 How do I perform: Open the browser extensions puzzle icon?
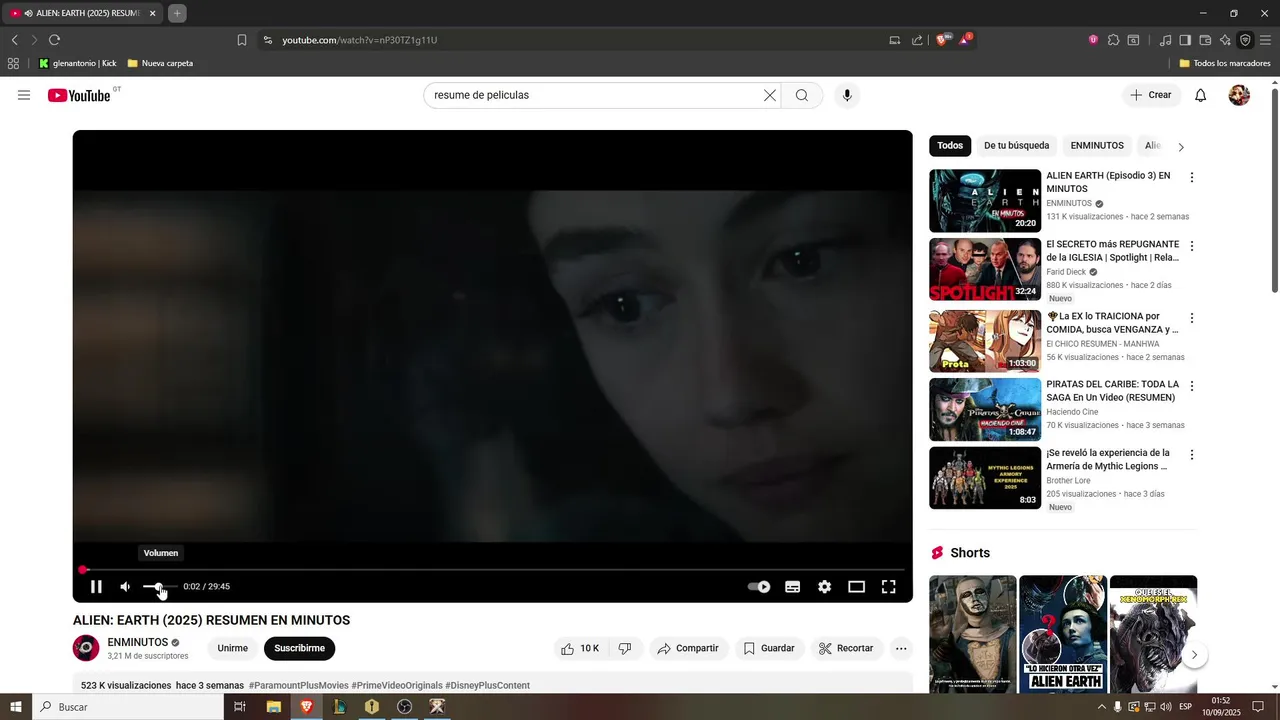click(x=1113, y=40)
